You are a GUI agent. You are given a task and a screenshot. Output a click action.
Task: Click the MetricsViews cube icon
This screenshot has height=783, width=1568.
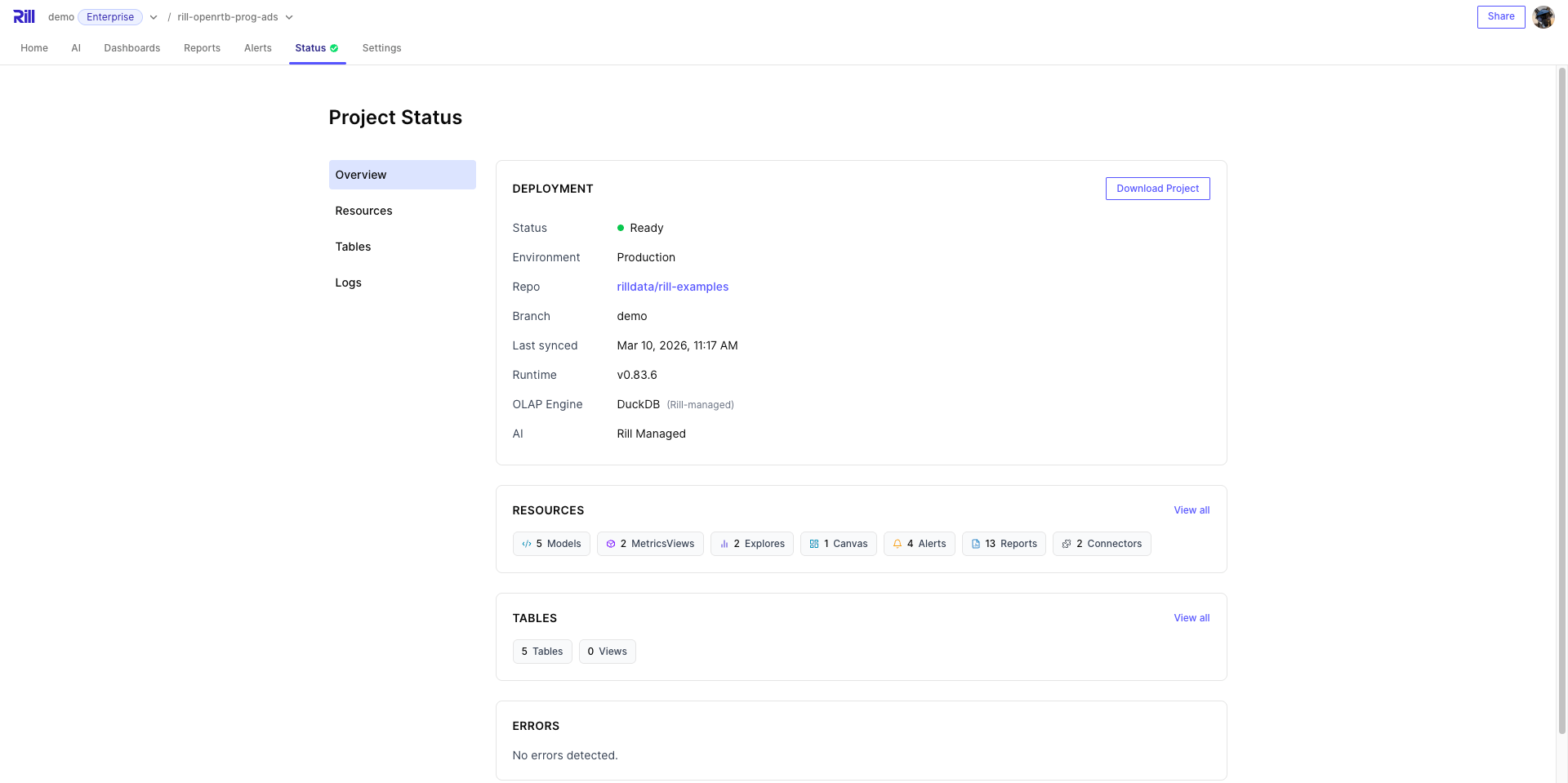coord(611,544)
